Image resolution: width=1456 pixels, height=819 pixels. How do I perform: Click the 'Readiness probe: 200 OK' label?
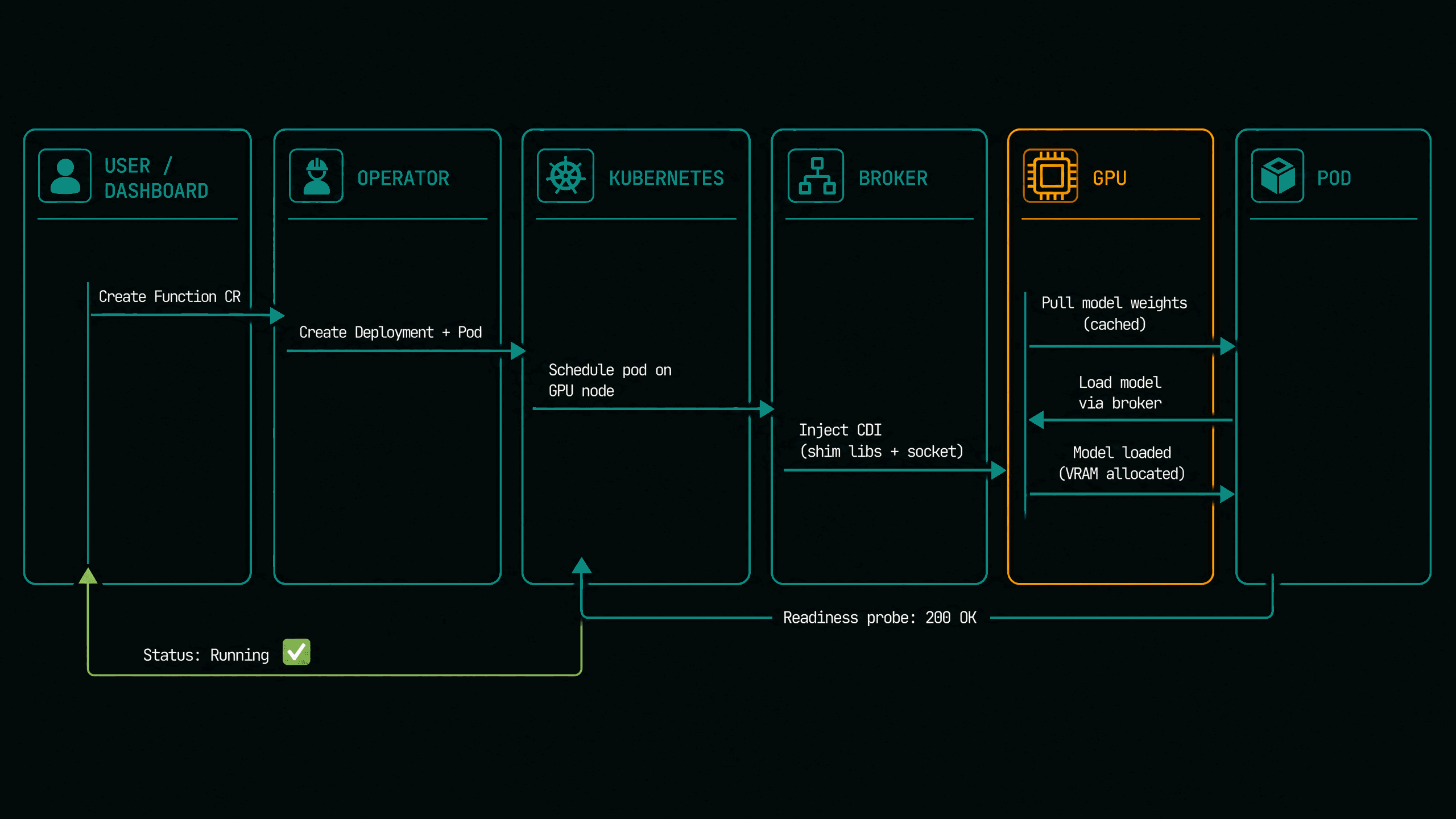tap(880, 617)
